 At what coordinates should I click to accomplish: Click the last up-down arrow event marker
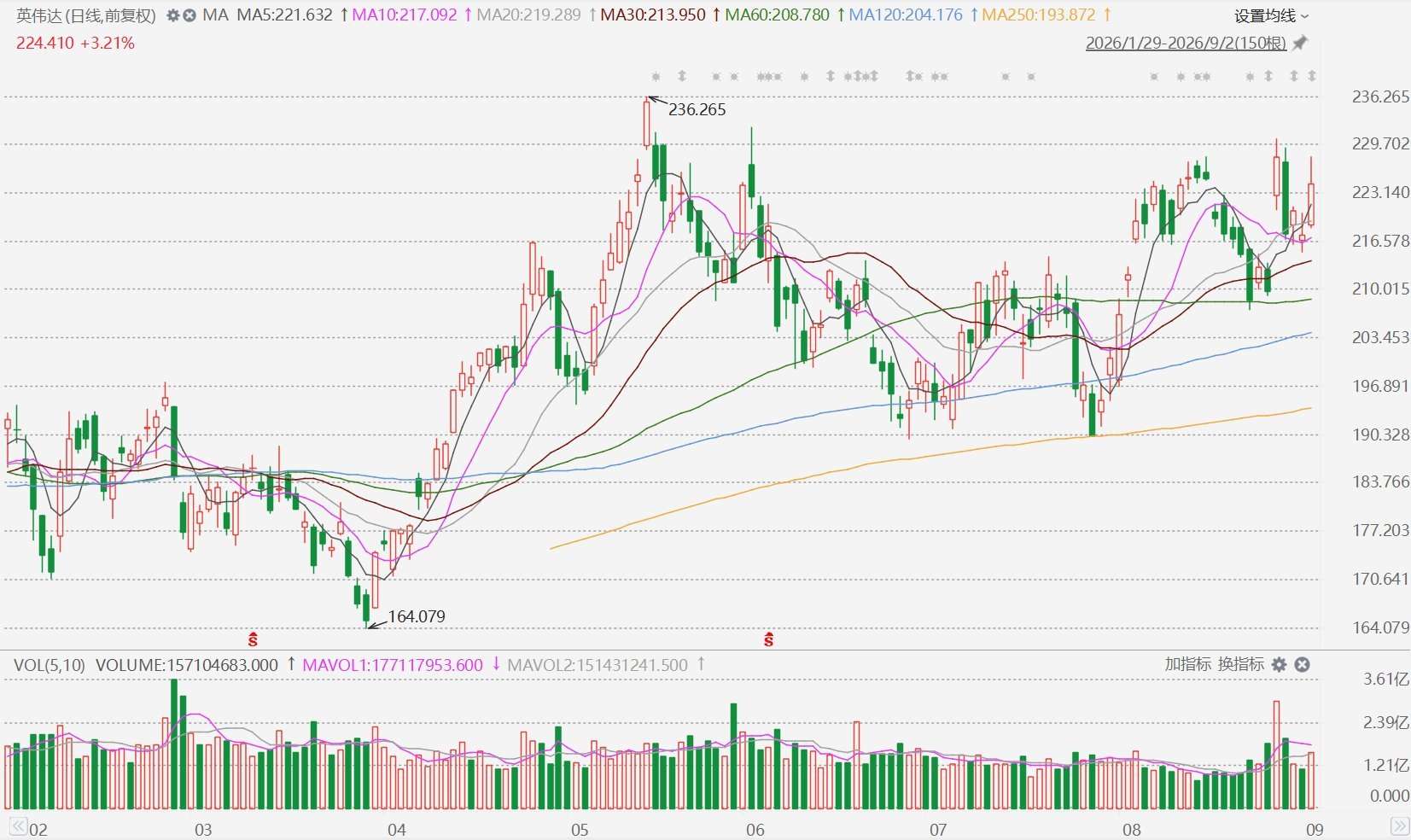pos(1312,76)
